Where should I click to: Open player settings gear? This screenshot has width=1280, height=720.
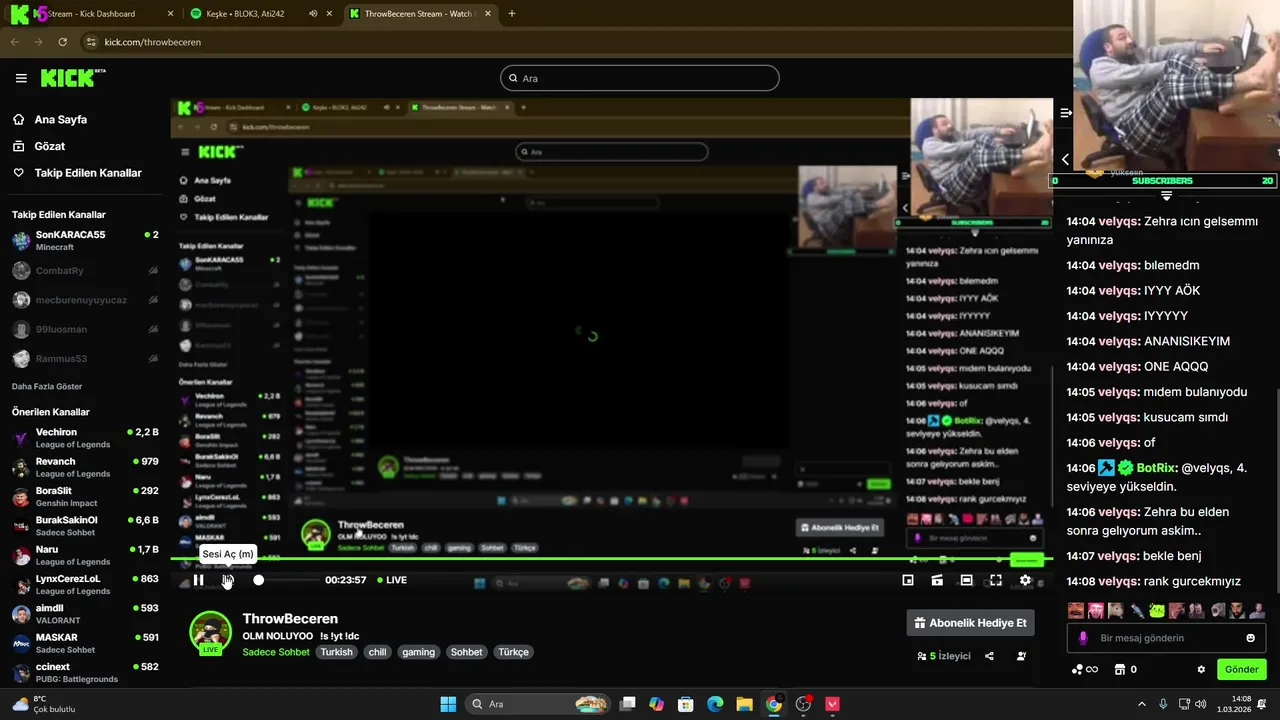pos(1025,580)
